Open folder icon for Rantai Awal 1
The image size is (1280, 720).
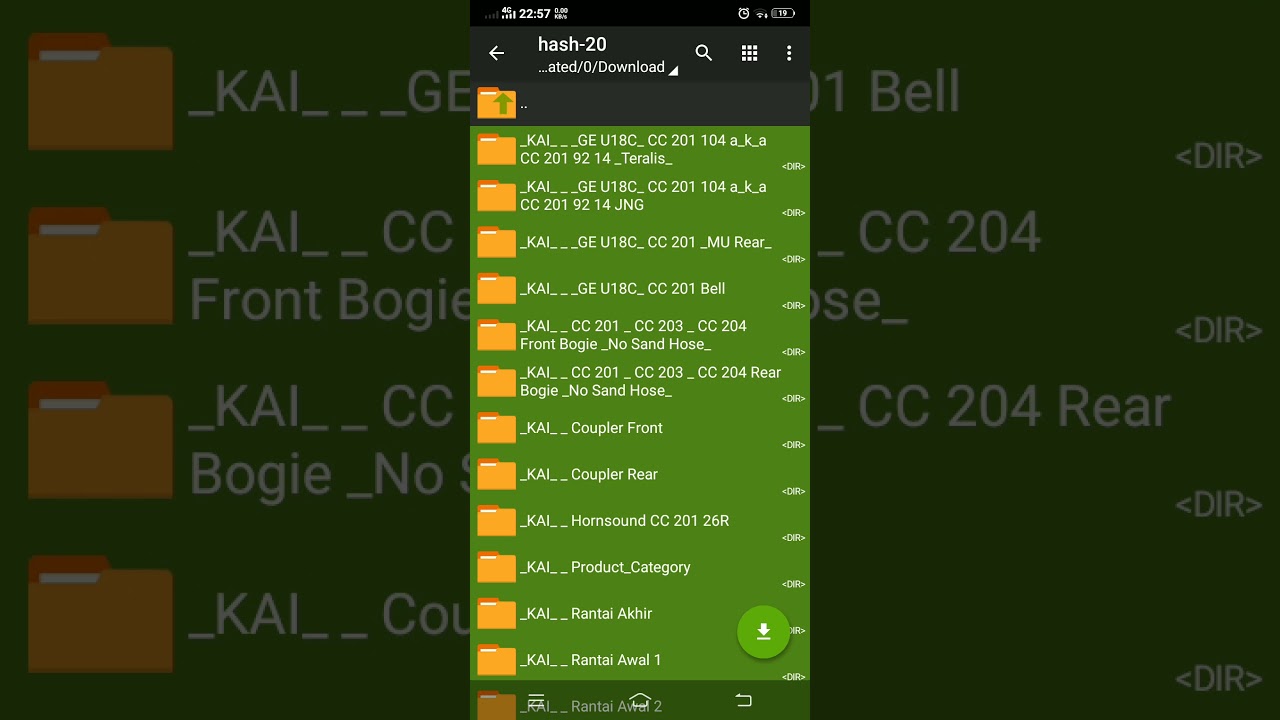[496, 659]
